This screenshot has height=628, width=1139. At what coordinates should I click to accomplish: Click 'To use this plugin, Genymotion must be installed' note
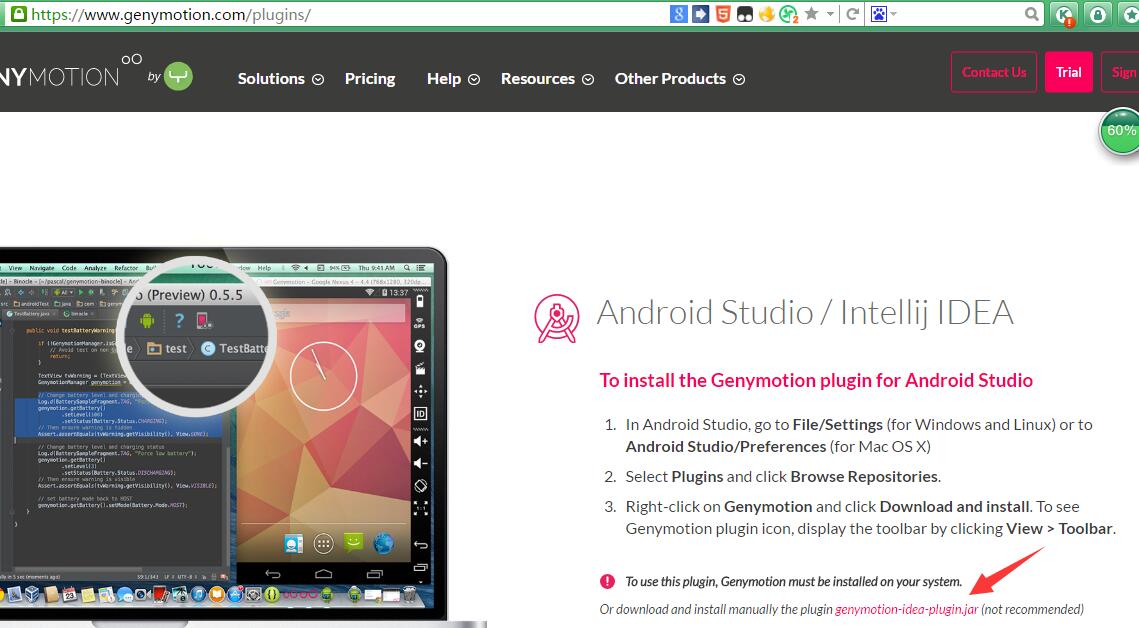793,582
